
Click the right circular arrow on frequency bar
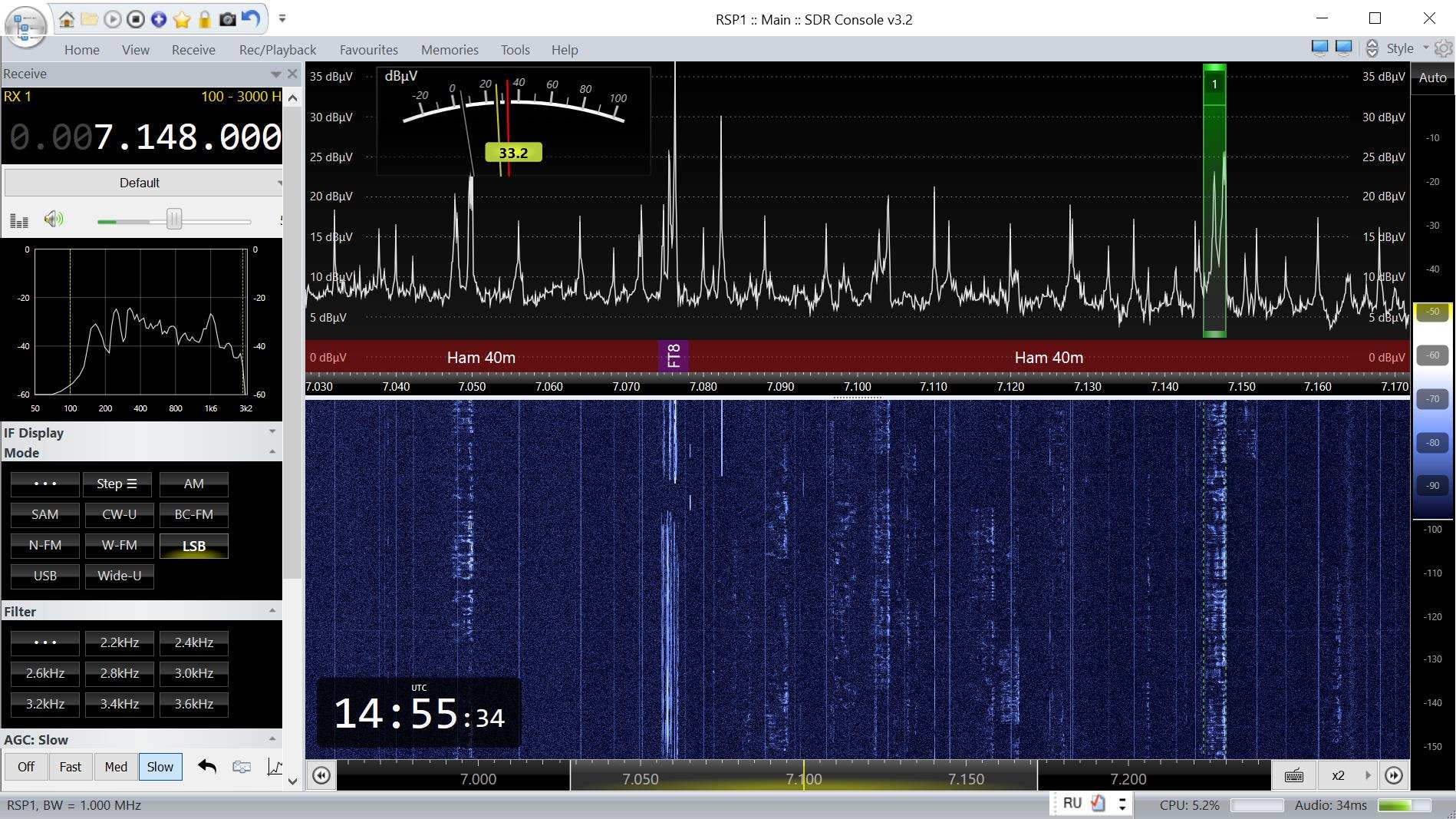point(1394,775)
